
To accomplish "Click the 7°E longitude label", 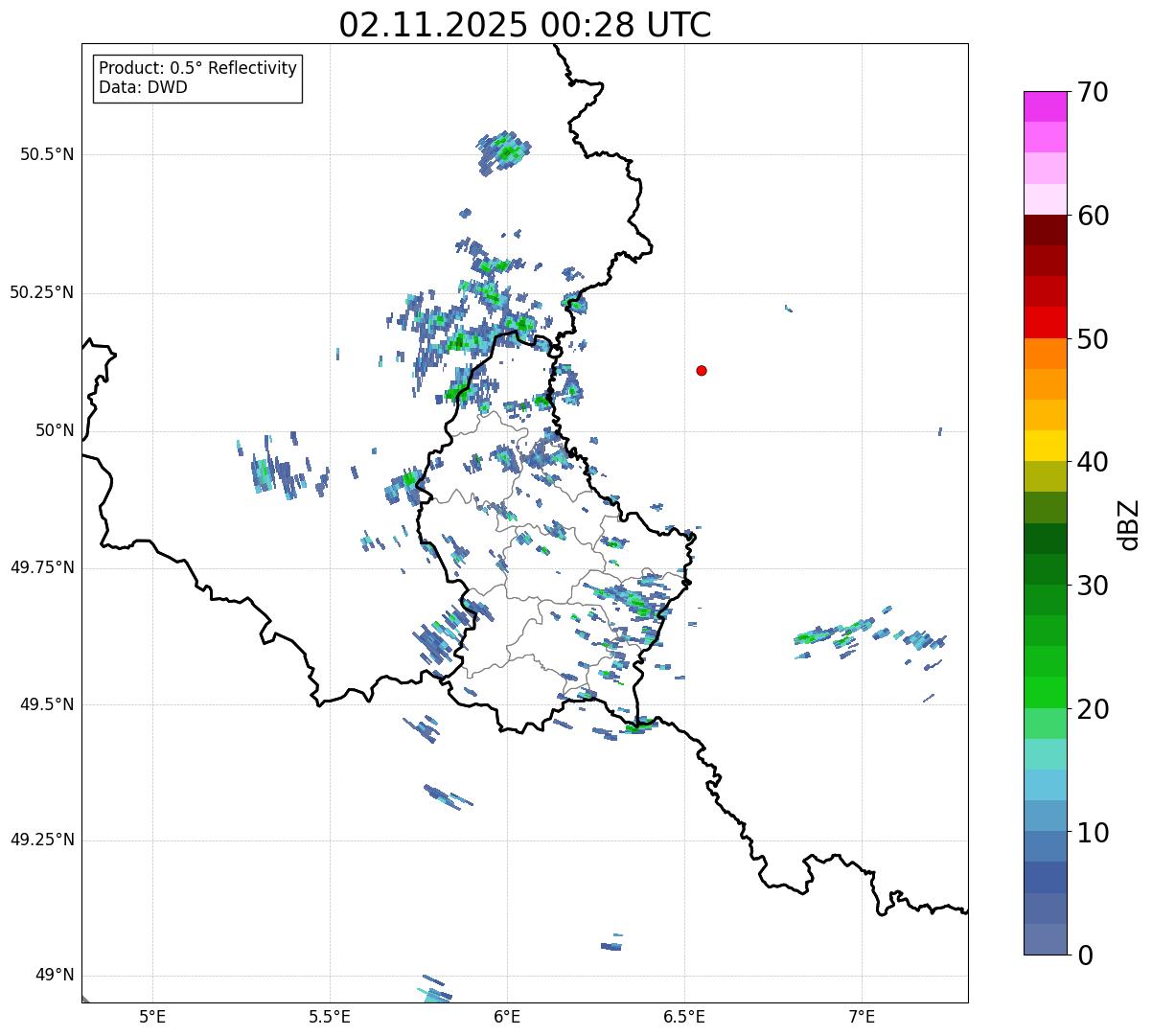I will [862, 1016].
